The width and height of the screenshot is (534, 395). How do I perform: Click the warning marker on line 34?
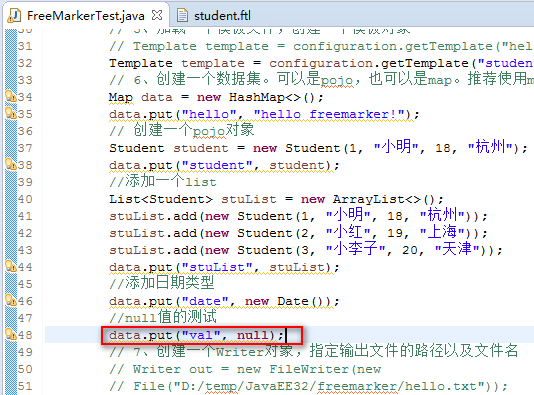coord(11,96)
